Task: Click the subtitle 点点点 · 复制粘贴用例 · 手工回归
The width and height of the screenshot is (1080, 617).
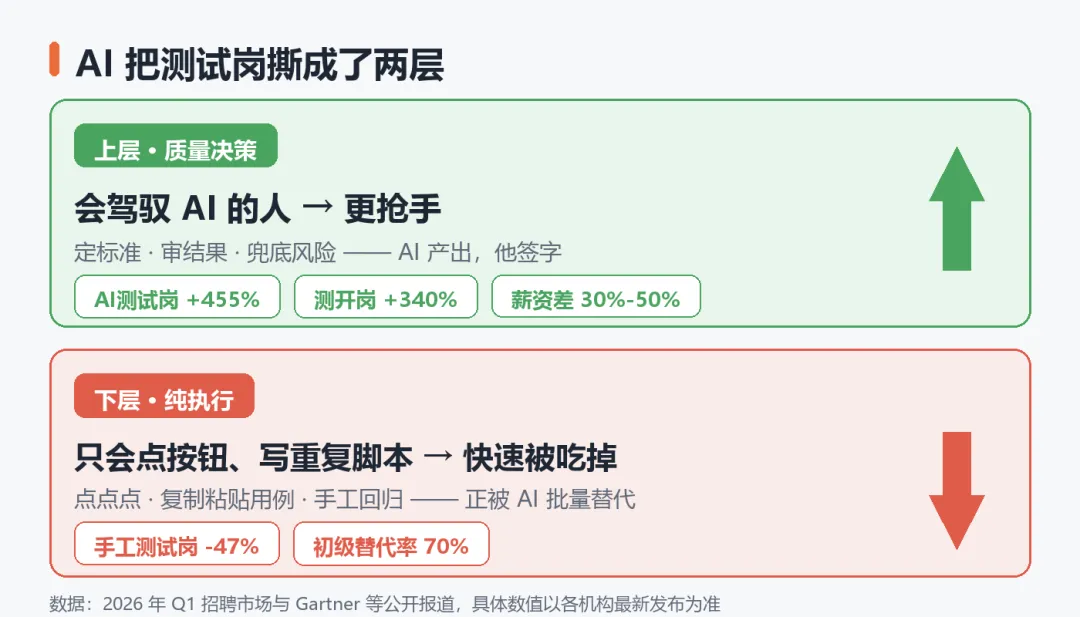Action: click(x=239, y=499)
